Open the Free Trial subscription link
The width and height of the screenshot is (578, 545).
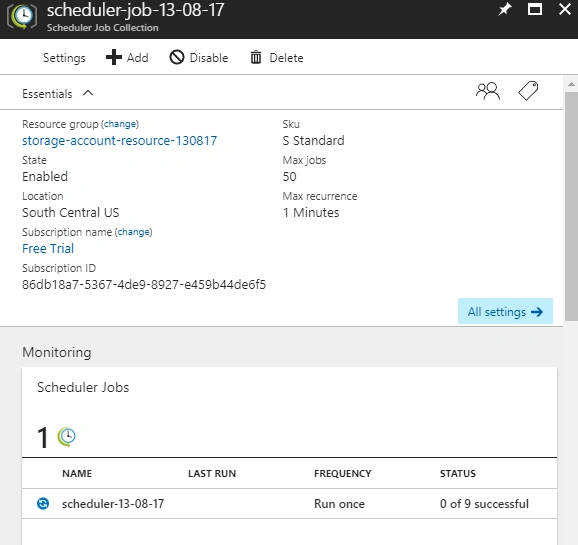click(48, 249)
